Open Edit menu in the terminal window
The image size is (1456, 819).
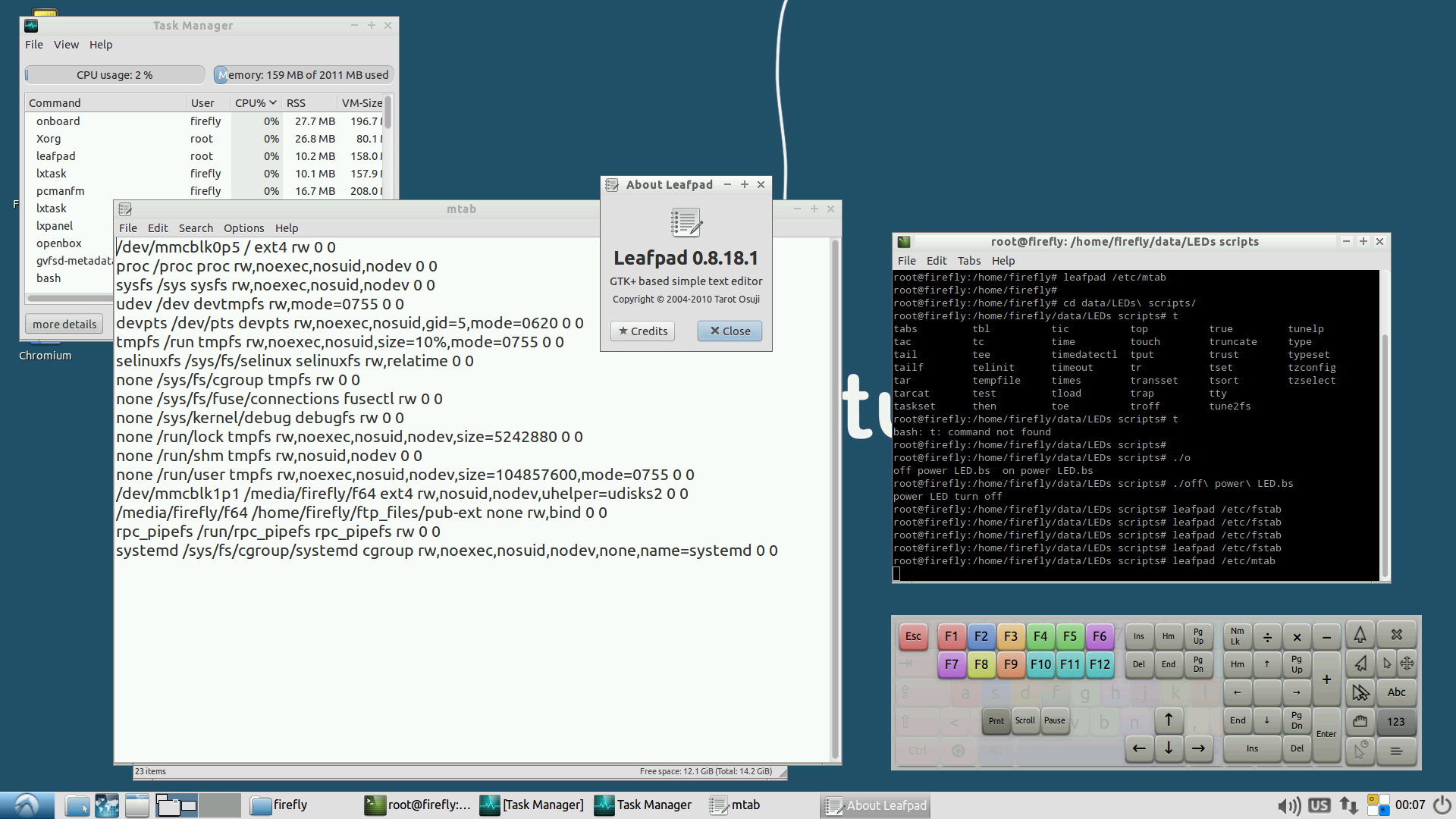[936, 261]
